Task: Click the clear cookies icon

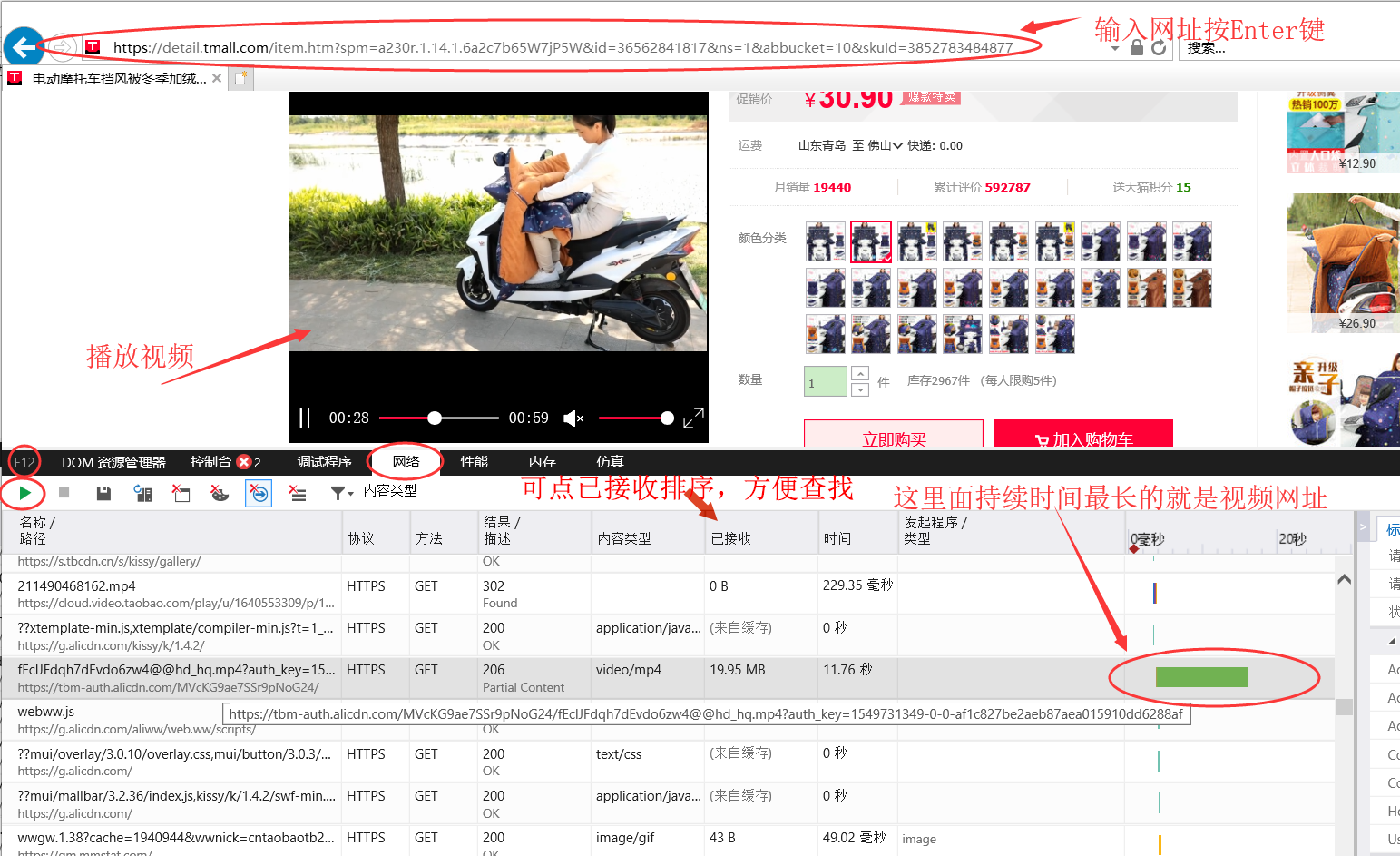Action: [x=220, y=493]
